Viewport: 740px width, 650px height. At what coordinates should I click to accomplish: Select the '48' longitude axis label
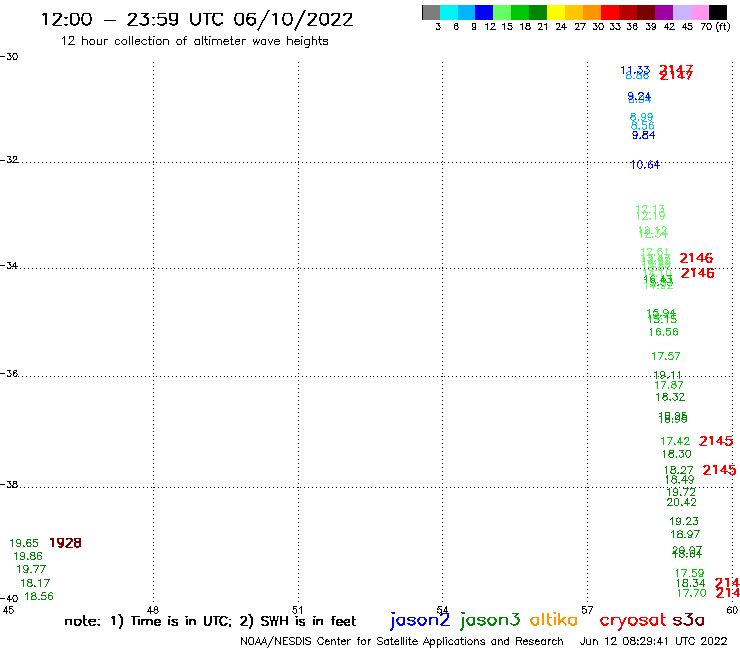click(x=153, y=610)
